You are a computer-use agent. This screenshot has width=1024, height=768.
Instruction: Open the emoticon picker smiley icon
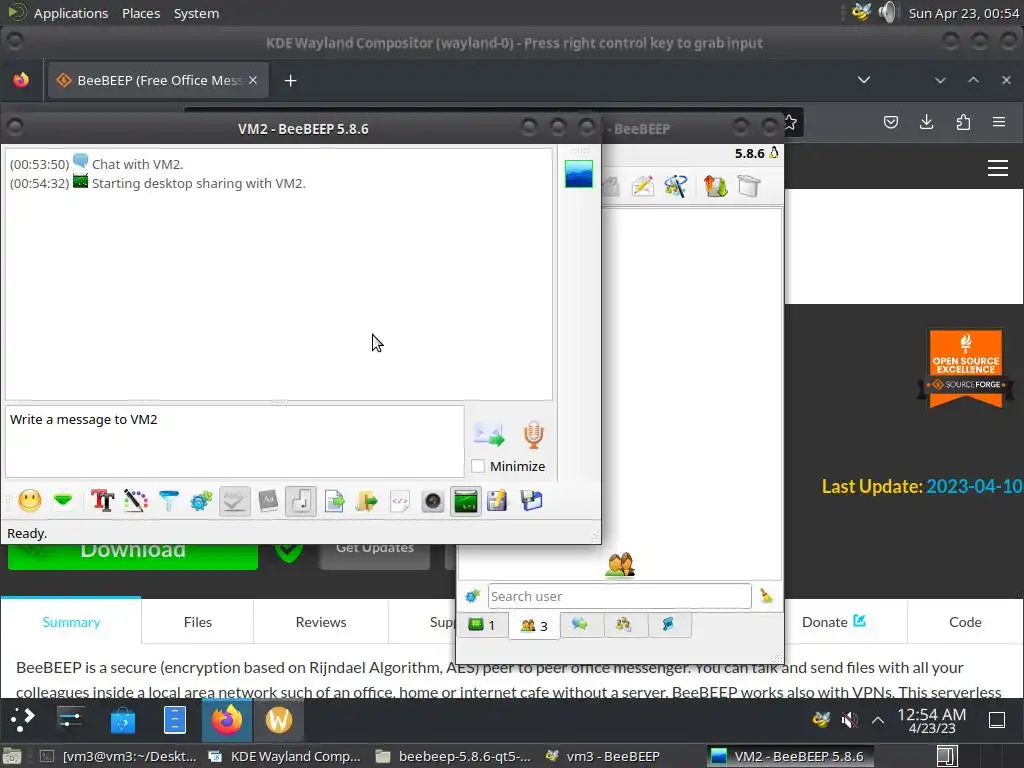[29, 501]
